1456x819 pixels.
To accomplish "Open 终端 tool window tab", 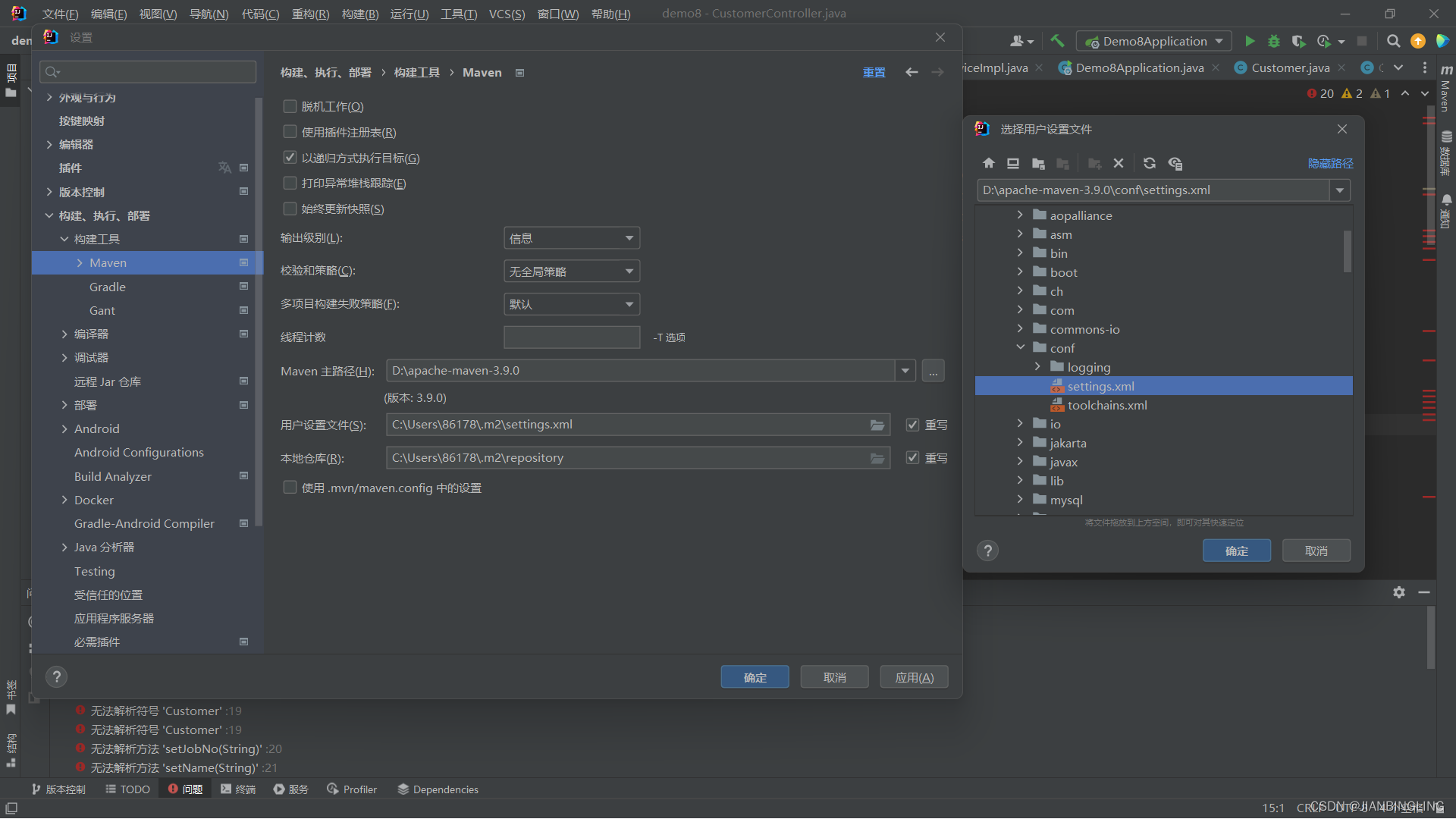I will click(238, 789).
